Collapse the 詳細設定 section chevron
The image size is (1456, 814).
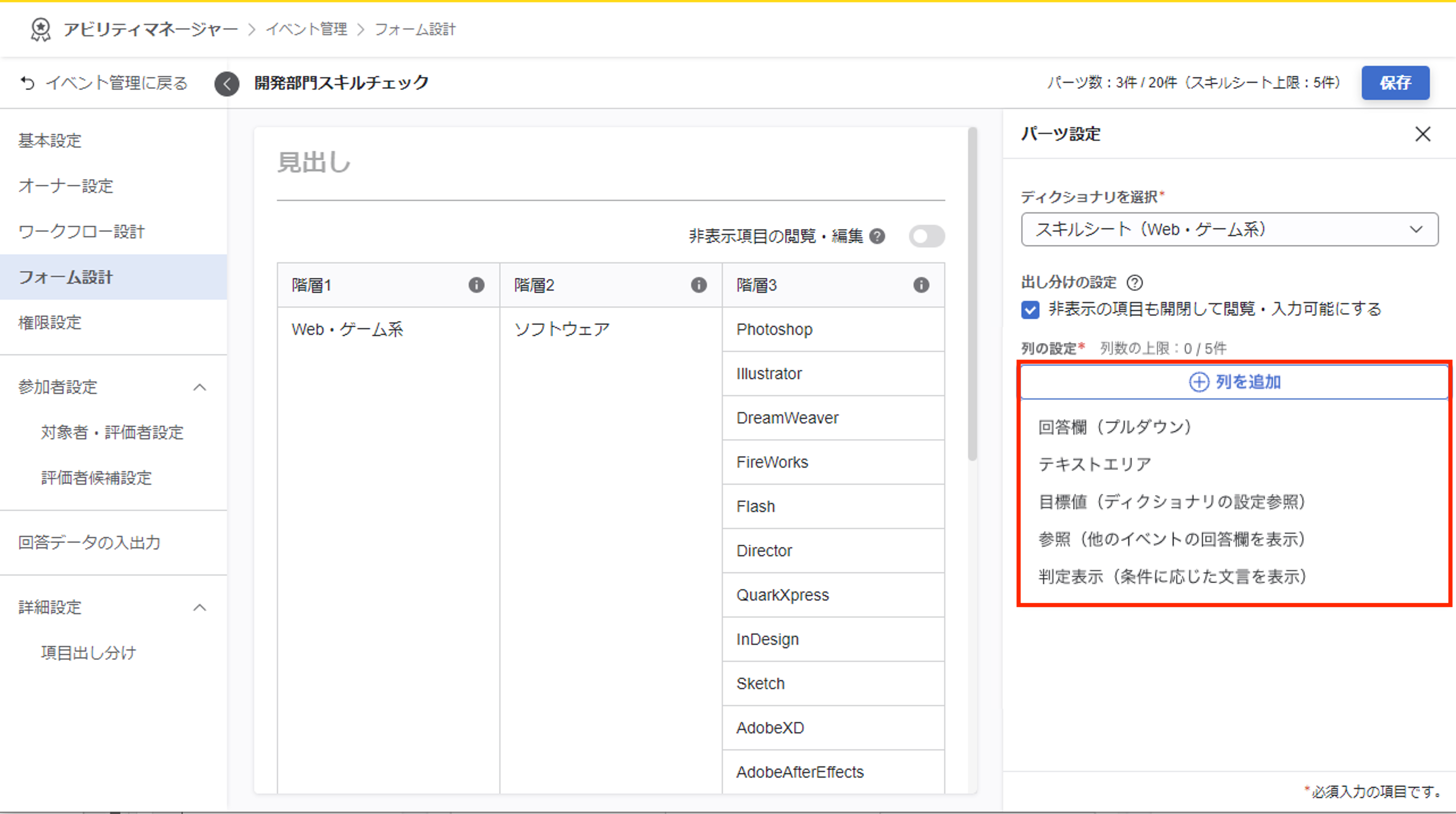[x=200, y=608]
